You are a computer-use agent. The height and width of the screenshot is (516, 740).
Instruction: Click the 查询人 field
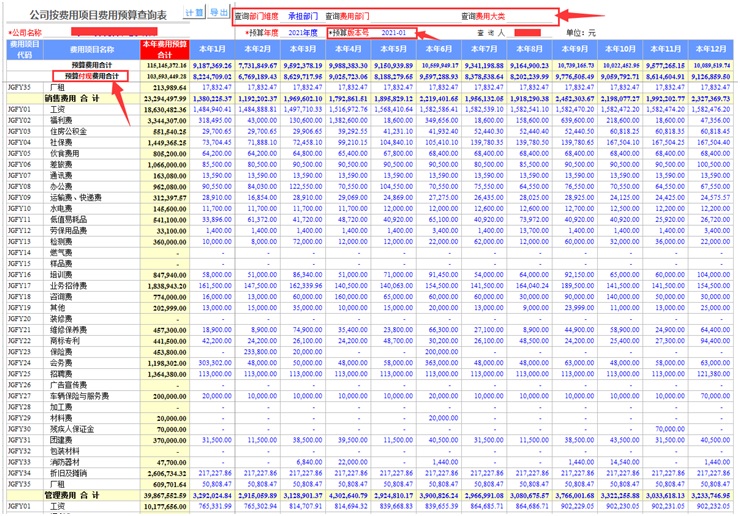[x=527, y=33]
